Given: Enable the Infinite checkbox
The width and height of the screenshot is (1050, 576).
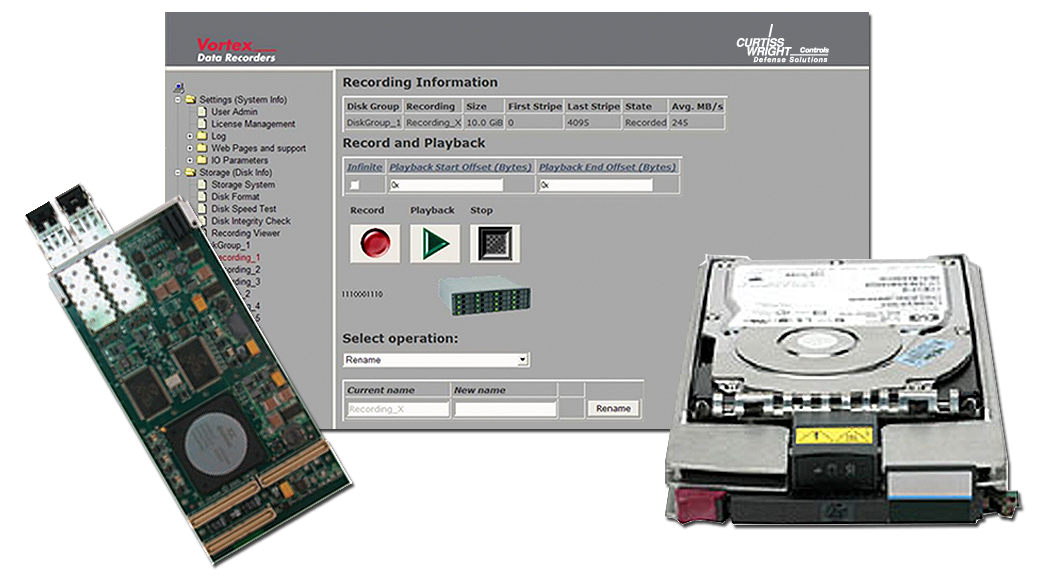Looking at the screenshot, I should 354,185.
